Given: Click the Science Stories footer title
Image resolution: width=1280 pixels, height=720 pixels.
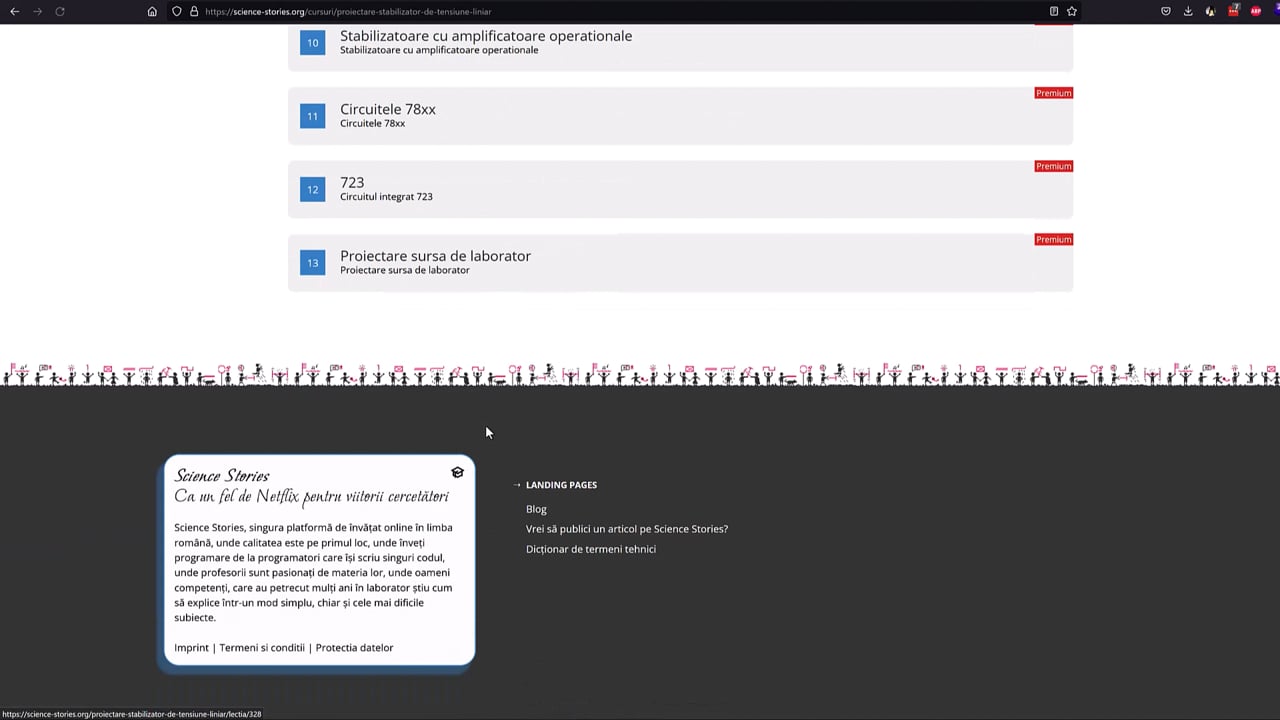Looking at the screenshot, I should coord(222,476).
